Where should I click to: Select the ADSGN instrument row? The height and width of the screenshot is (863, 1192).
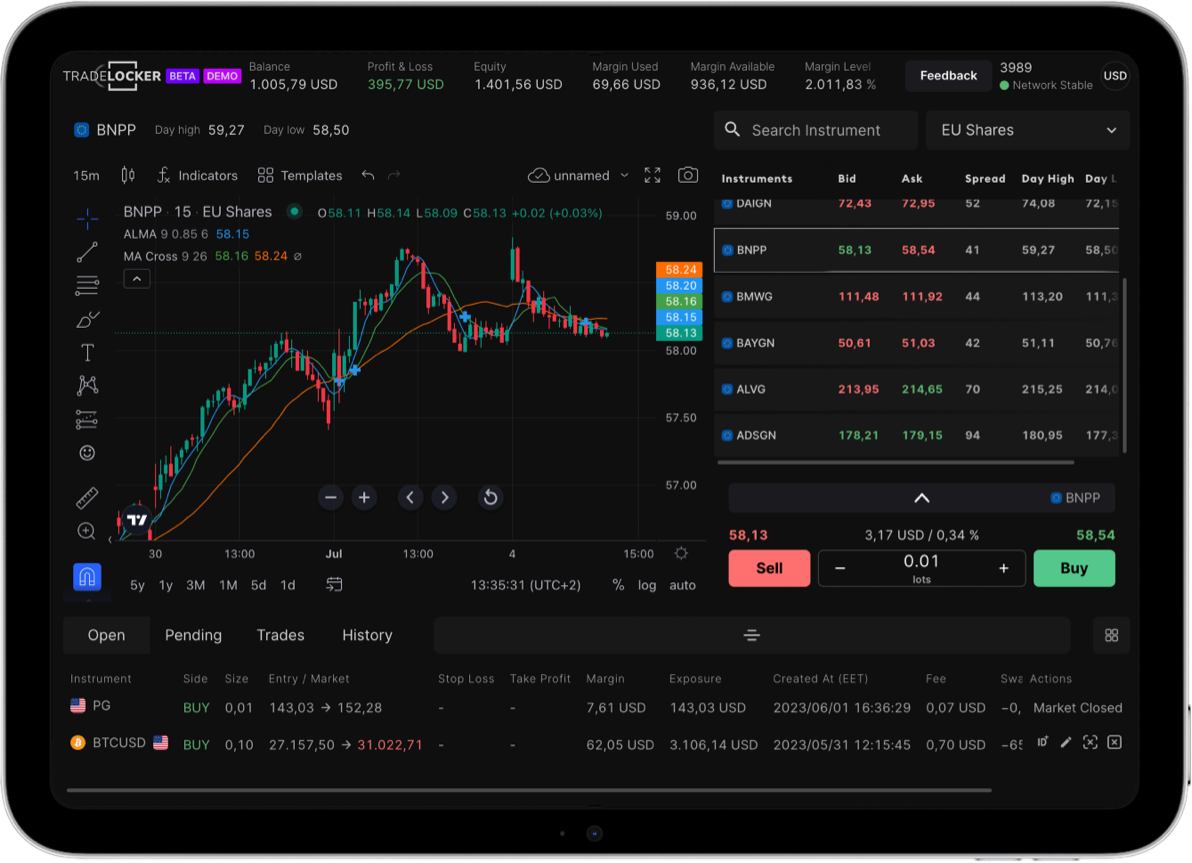pos(917,436)
